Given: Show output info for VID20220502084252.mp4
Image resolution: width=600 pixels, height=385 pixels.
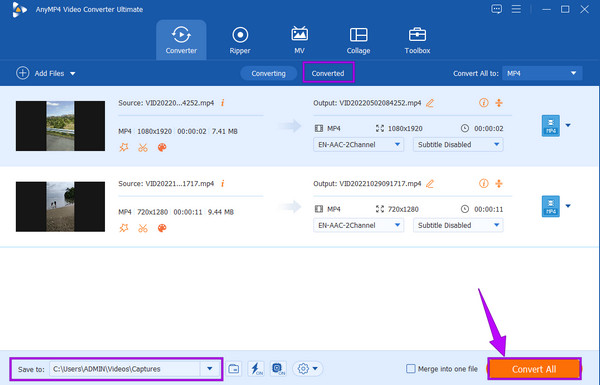Looking at the screenshot, I should point(484,103).
